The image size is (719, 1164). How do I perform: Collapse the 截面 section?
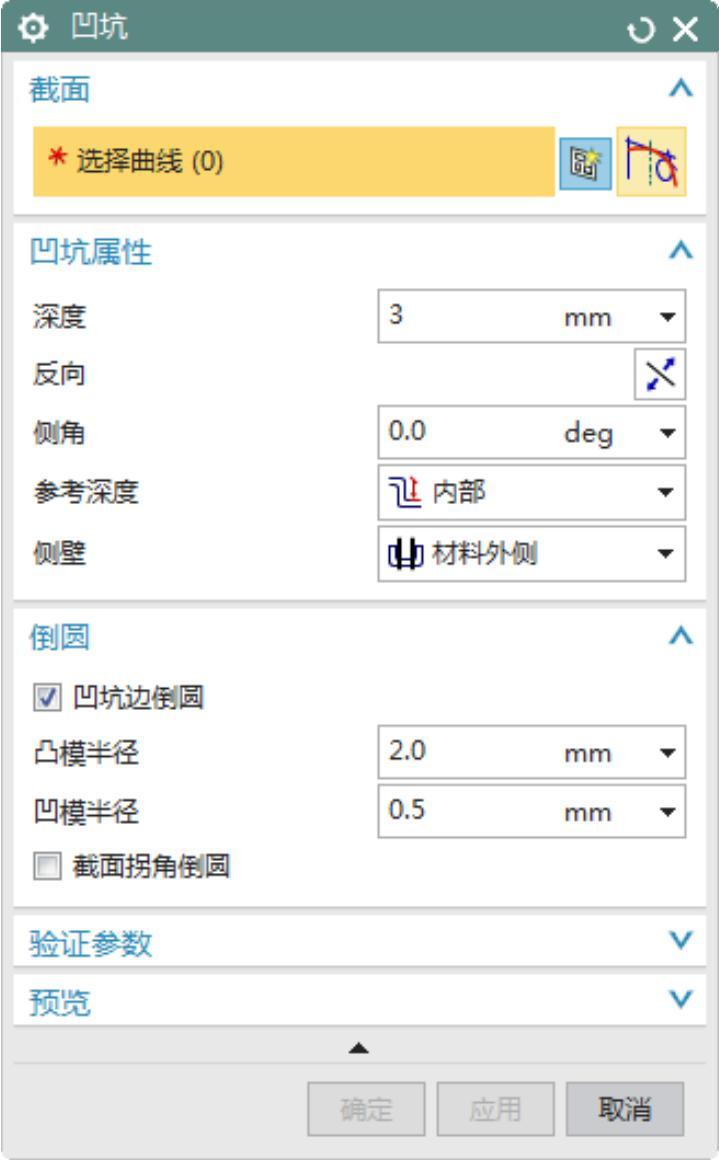pyautogui.click(x=681, y=90)
